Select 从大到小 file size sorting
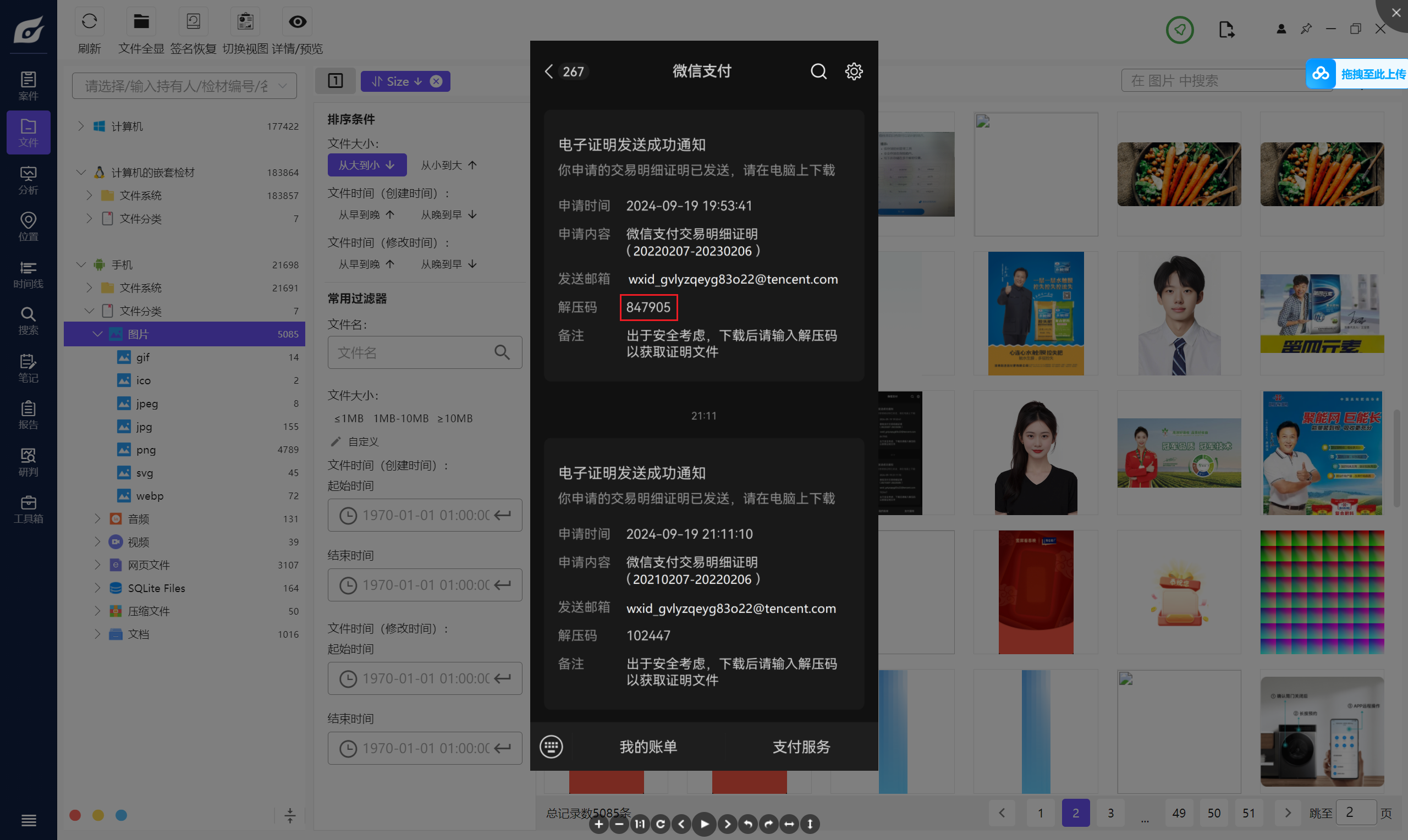The width and height of the screenshot is (1408, 840). click(367, 165)
